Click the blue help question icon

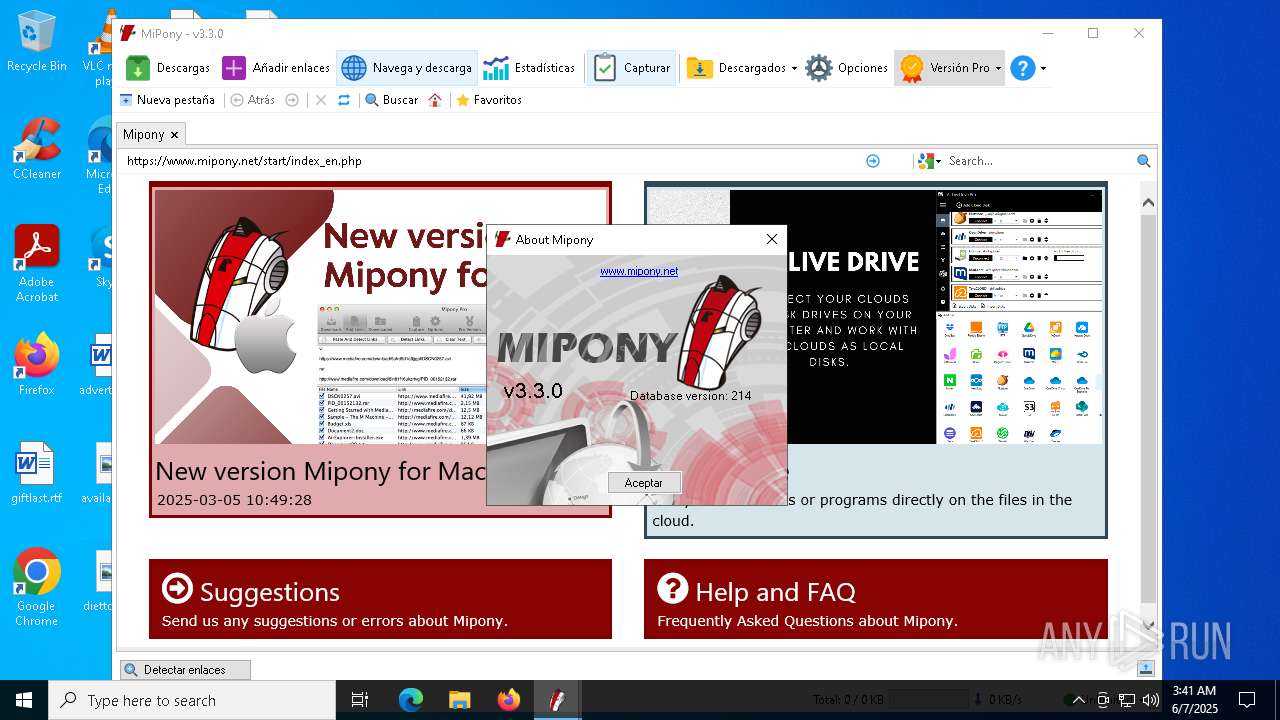tap(1022, 68)
